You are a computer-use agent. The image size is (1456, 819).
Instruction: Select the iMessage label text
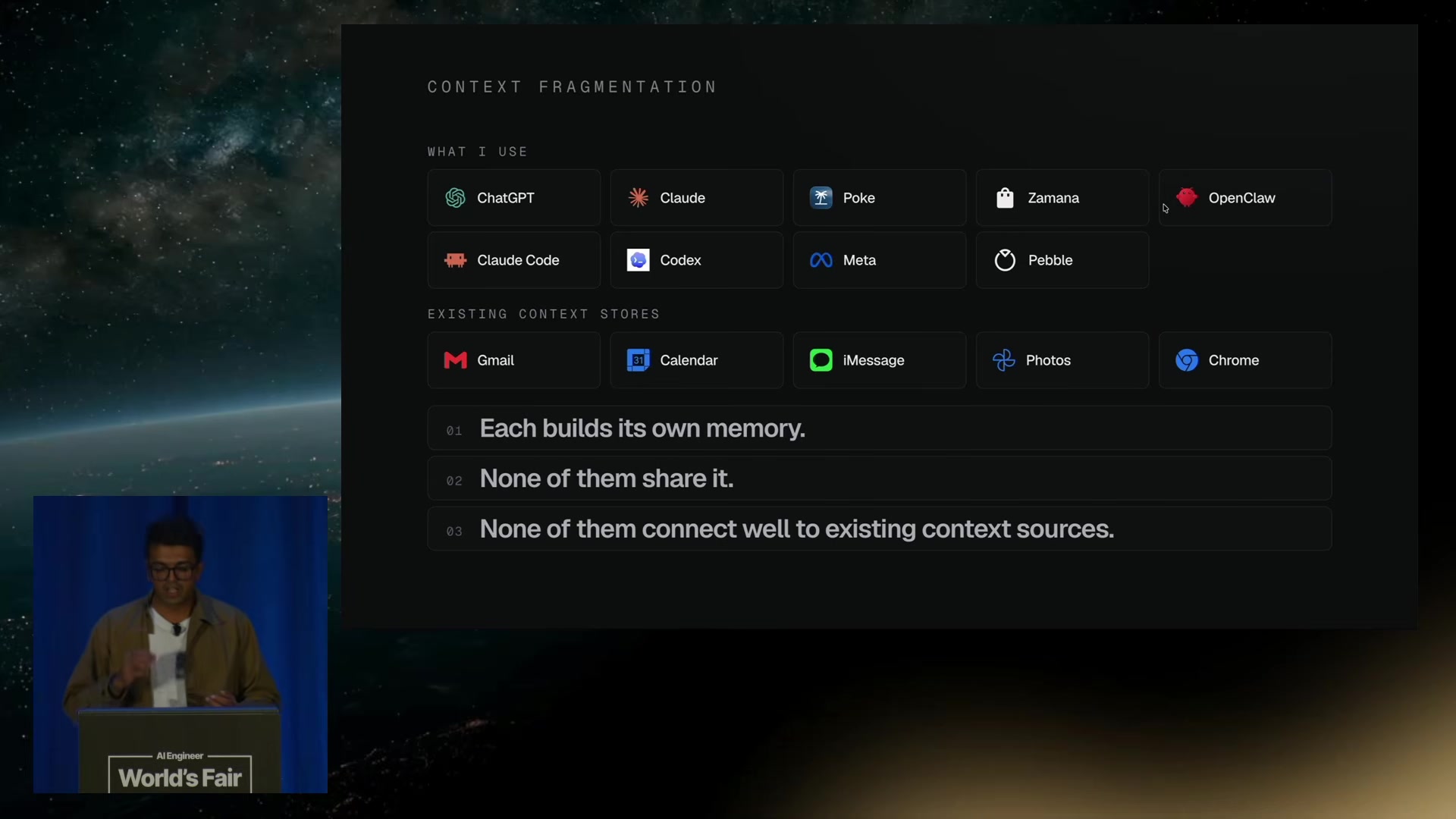pos(874,360)
